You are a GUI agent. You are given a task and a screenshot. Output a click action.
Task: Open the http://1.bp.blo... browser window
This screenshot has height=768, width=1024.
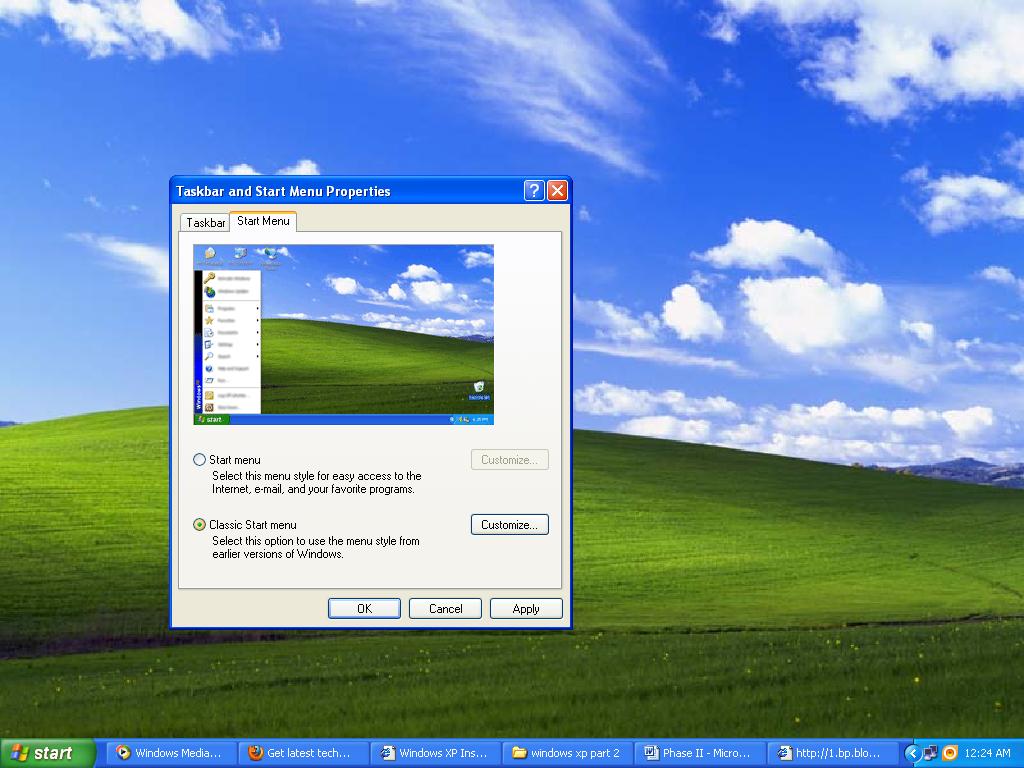pyautogui.click(x=831, y=753)
